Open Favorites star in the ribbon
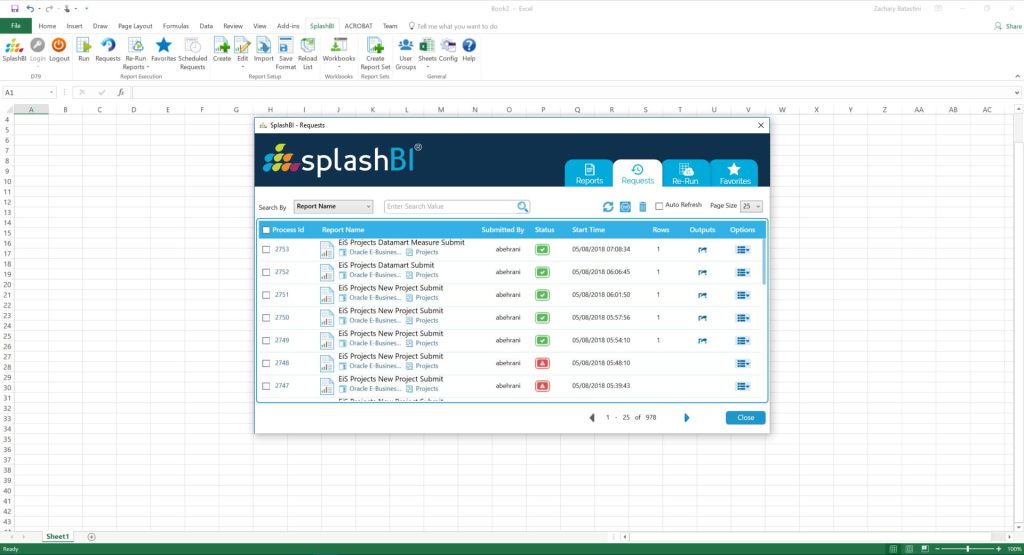Image resolution: width=1024 pixels, height=555 pixels. coord(163,45)
